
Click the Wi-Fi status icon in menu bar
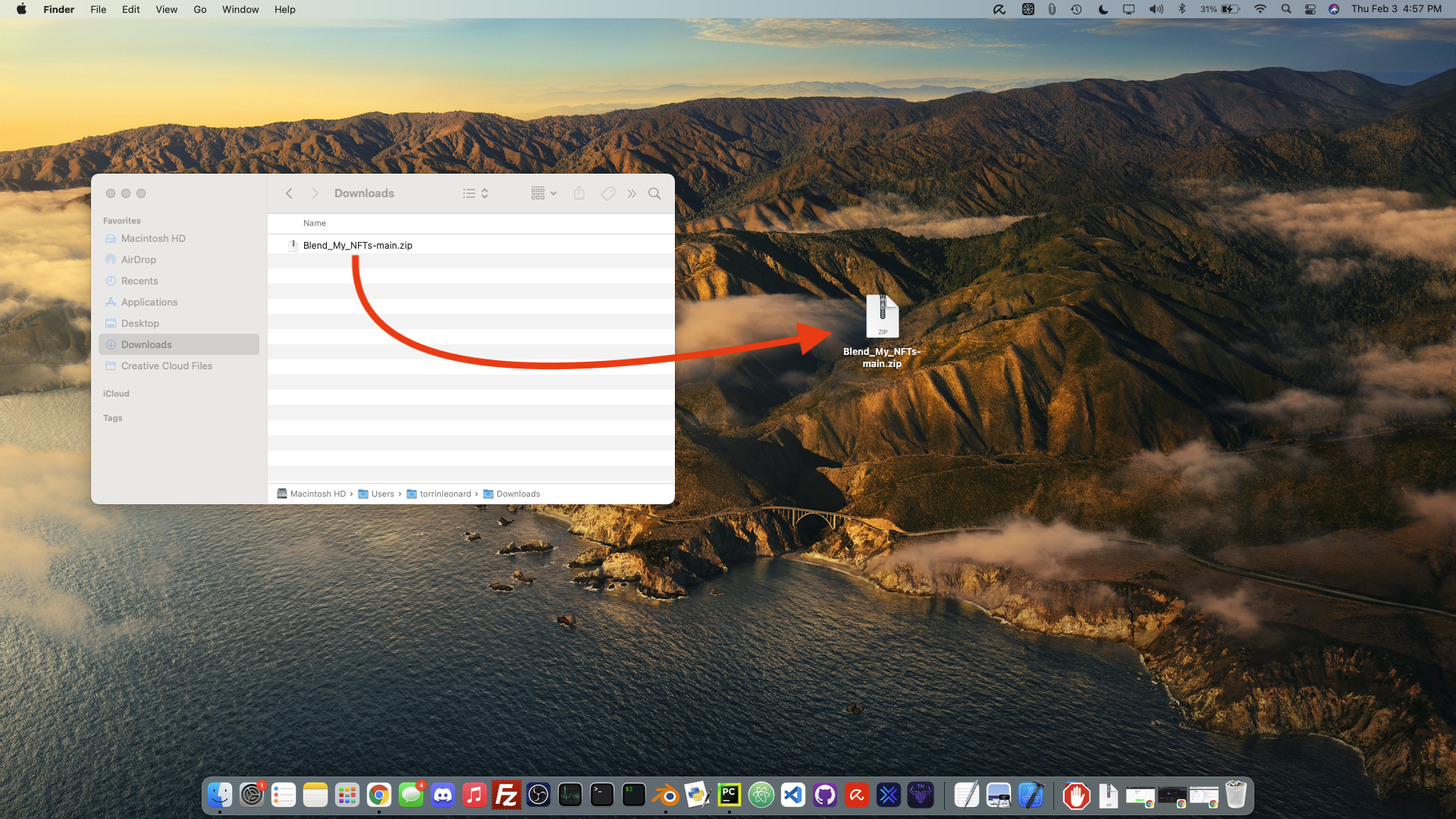[1259, 9]
